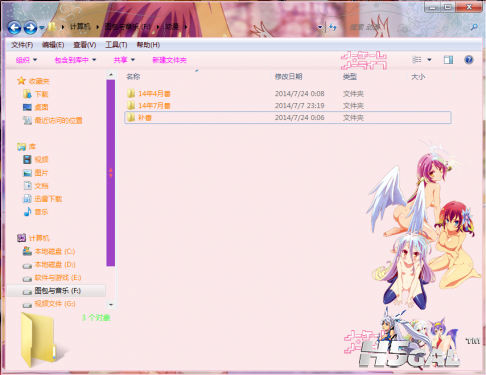Open the 文件(F) menu

[22, 45]
